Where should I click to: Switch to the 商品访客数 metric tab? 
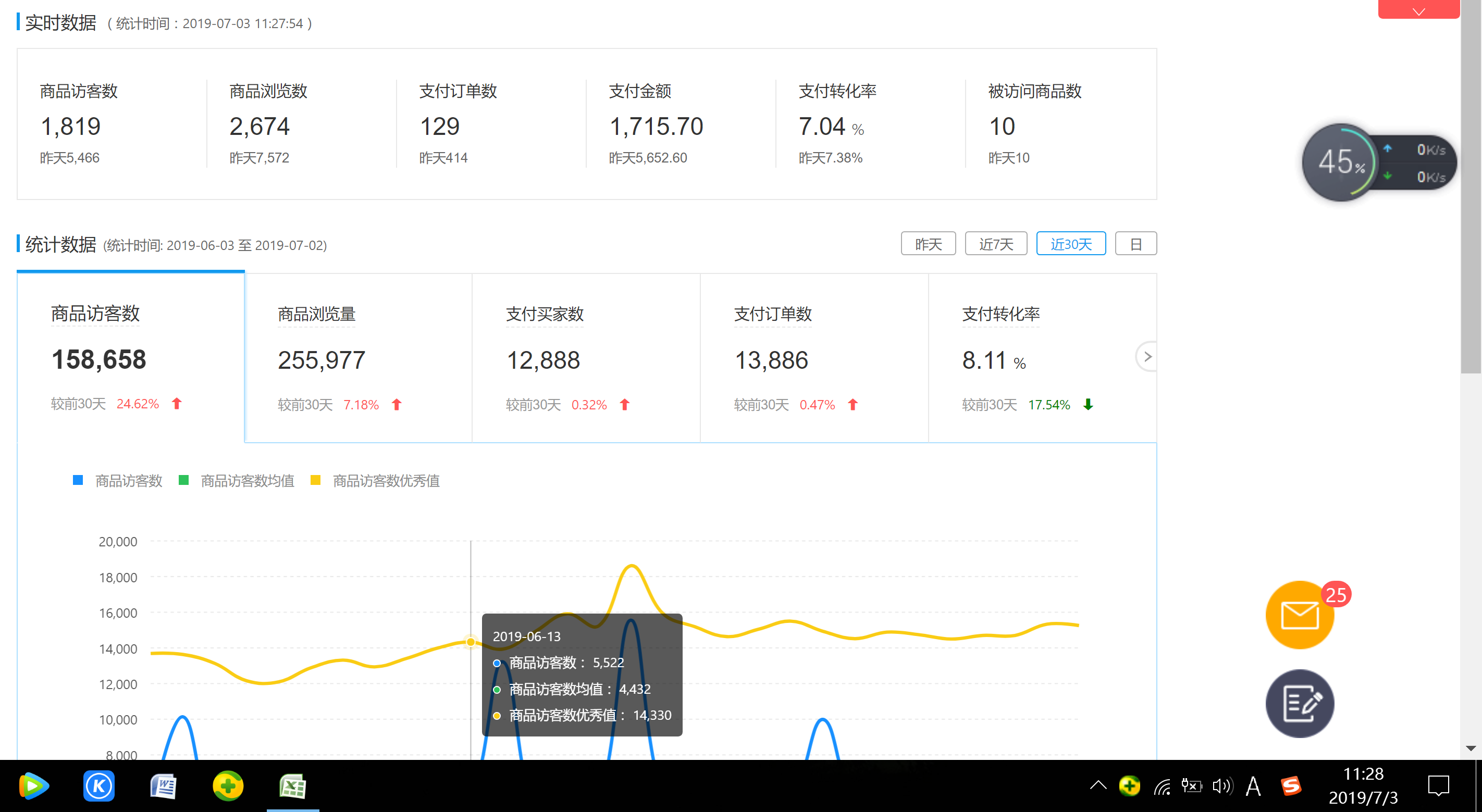point(131,357)
